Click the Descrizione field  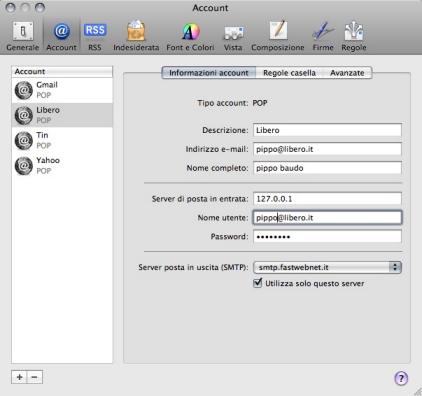(x=327, y=130)
